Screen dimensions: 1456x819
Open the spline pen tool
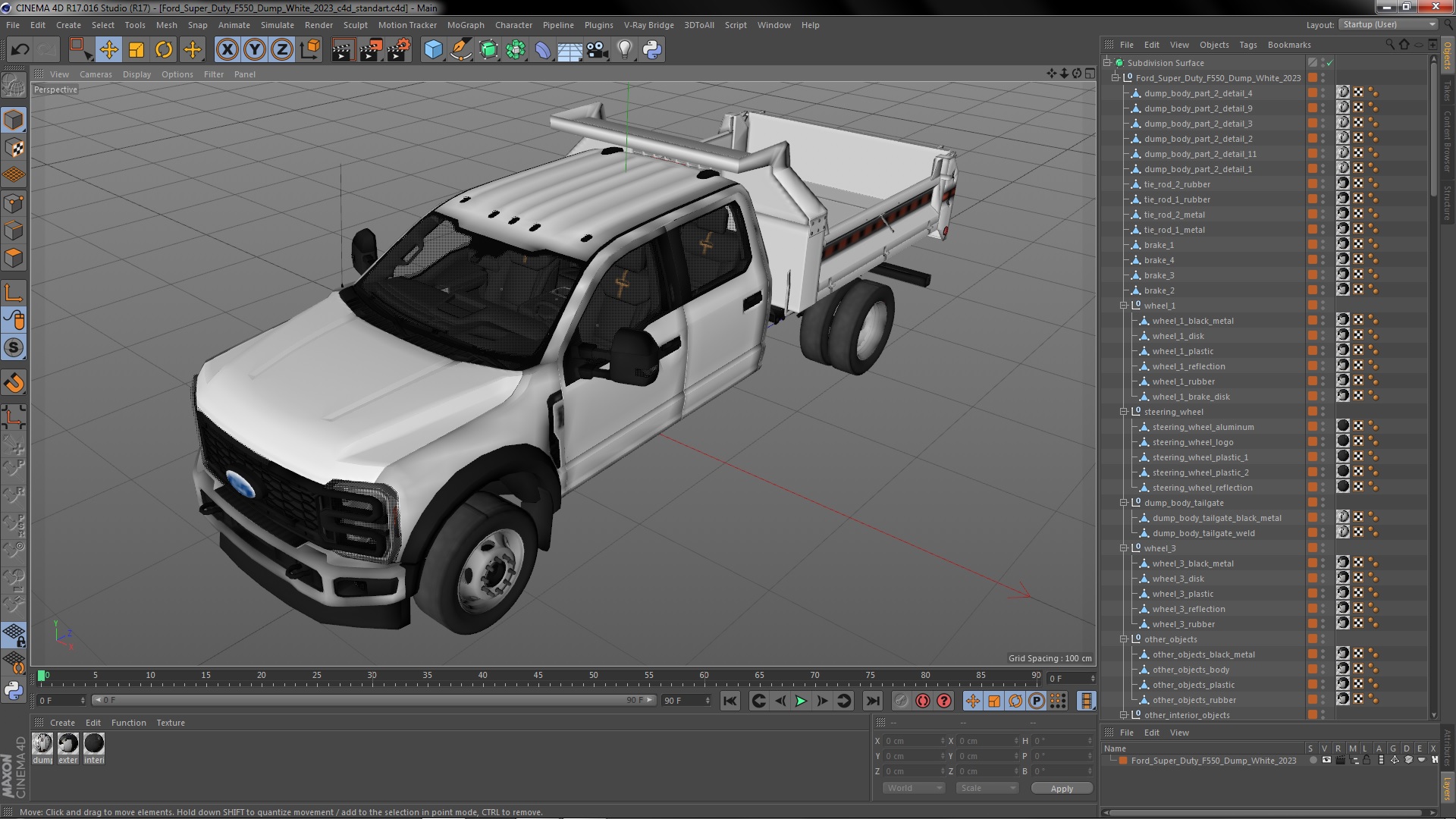point(460,50)
